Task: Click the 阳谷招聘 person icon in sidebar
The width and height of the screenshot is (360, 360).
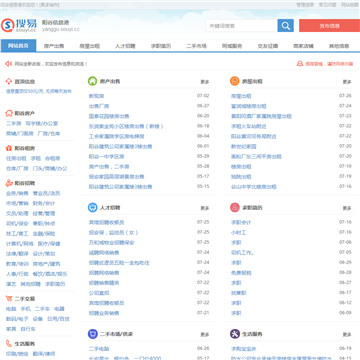Action: point(9,183)
